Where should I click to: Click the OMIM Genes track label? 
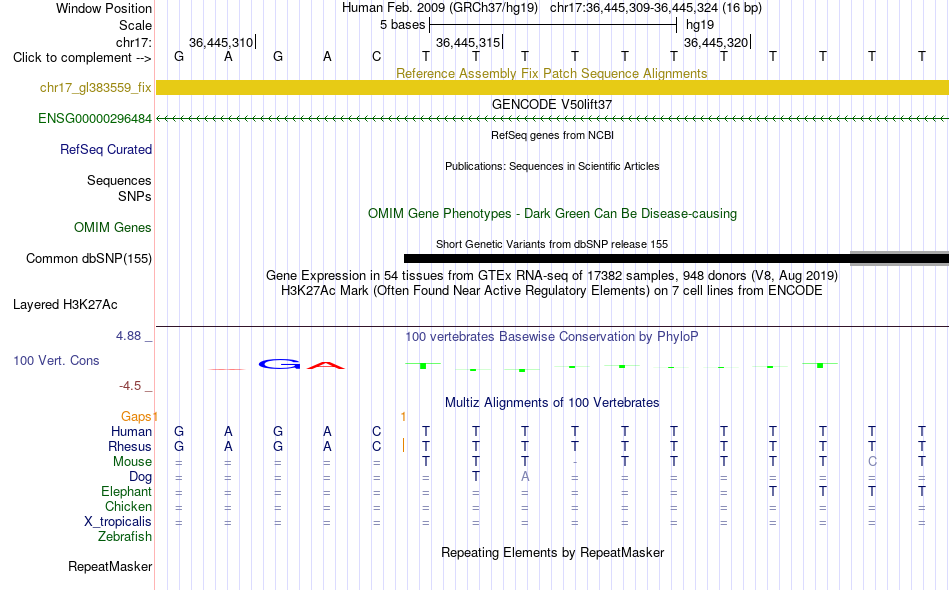pyautogui.click(x=113, y=228)
